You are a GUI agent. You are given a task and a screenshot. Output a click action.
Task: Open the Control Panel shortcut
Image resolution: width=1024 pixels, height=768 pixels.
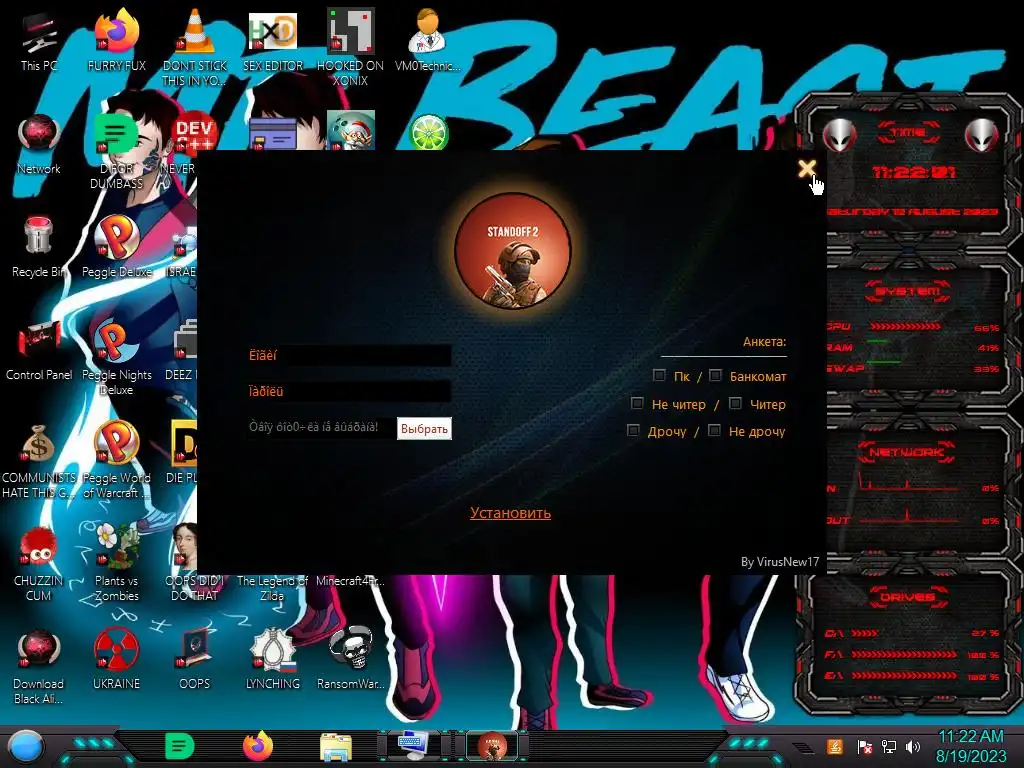pyautogui.click(x=39, y=350)
